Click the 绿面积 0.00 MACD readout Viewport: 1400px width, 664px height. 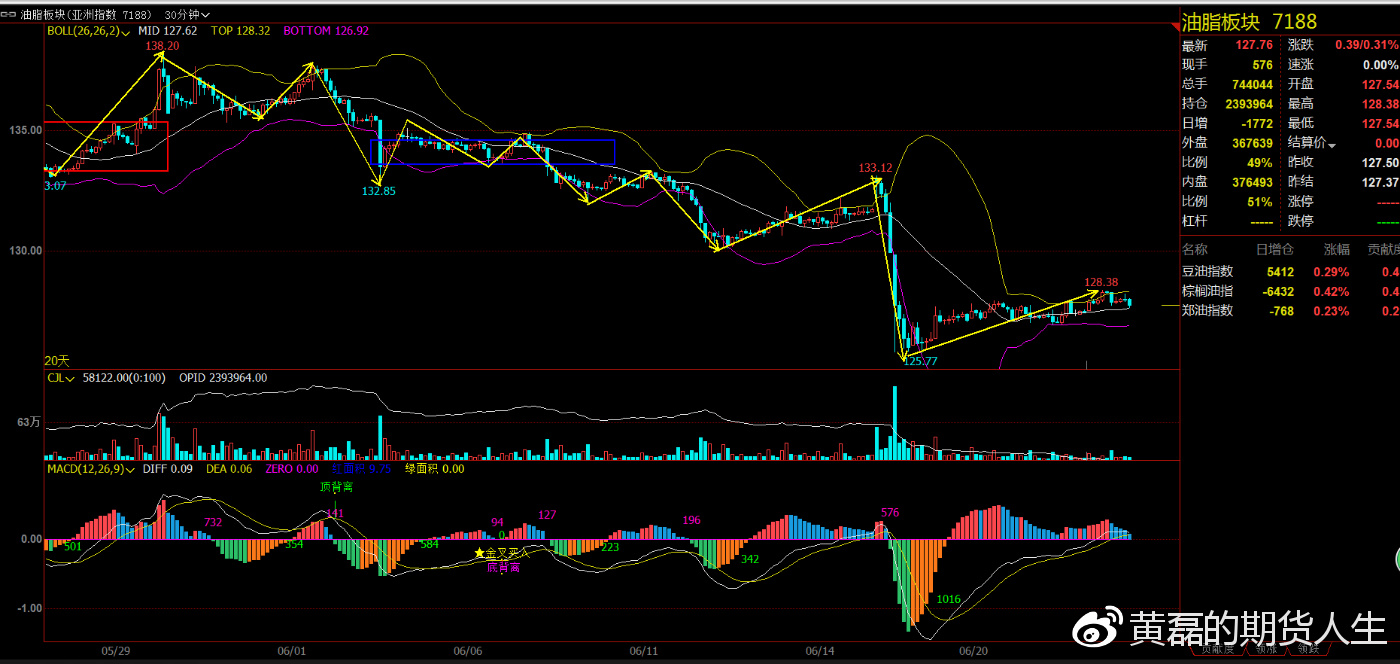coord(434,468)
